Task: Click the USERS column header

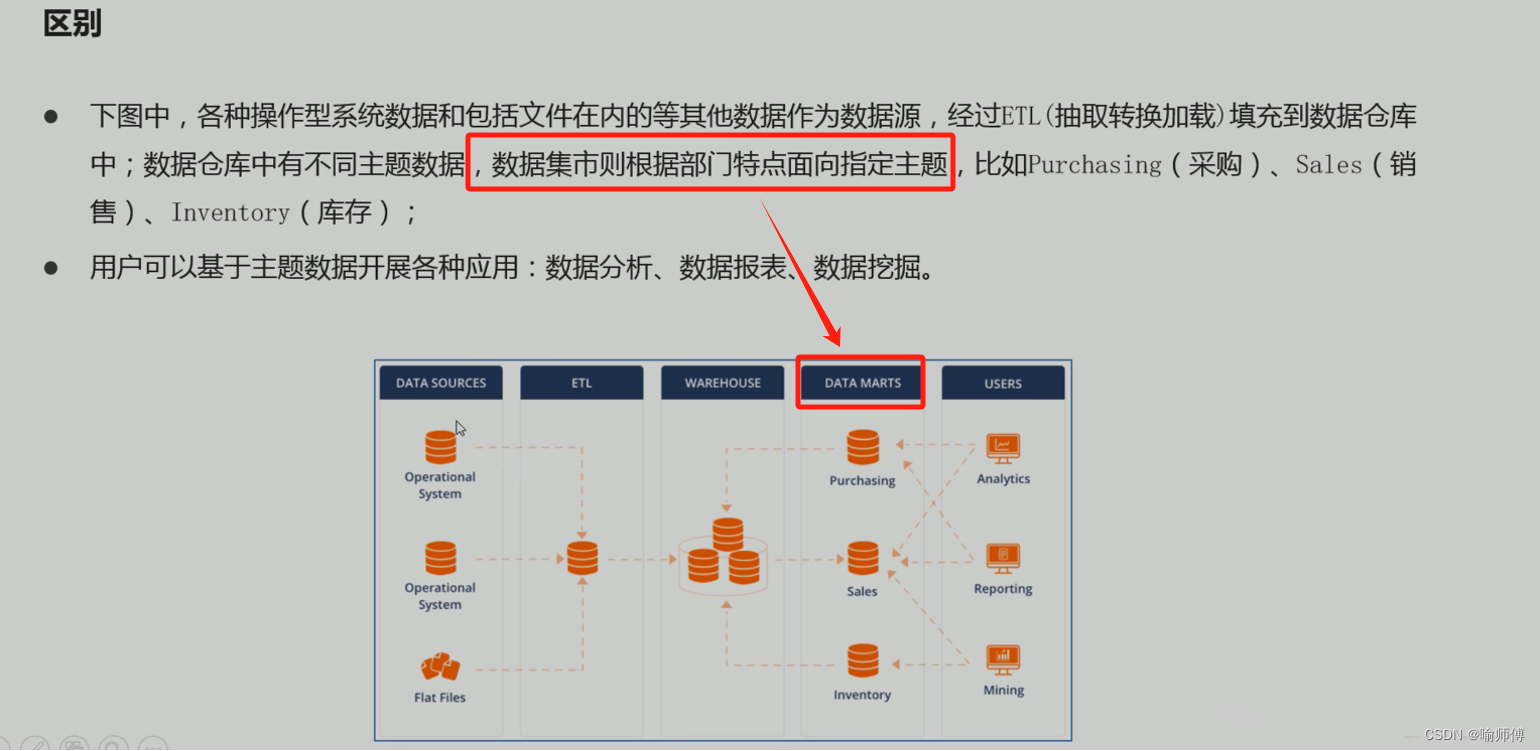Action: pos(1003,383)
